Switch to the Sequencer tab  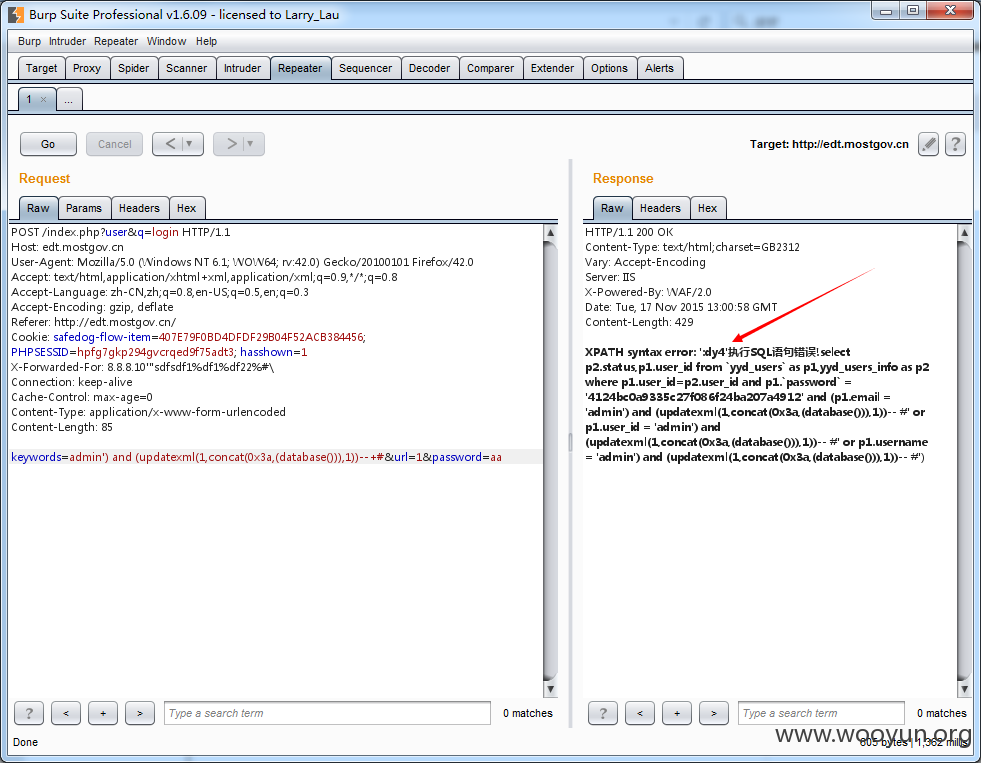point(365,68)
